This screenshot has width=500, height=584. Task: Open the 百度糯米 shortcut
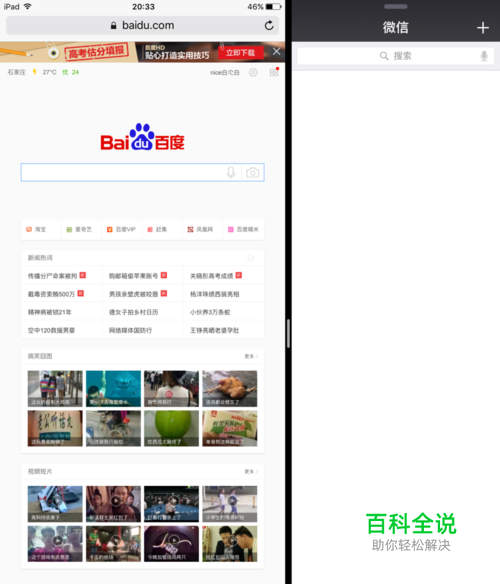pyautogui.click(x=243, y=229)
